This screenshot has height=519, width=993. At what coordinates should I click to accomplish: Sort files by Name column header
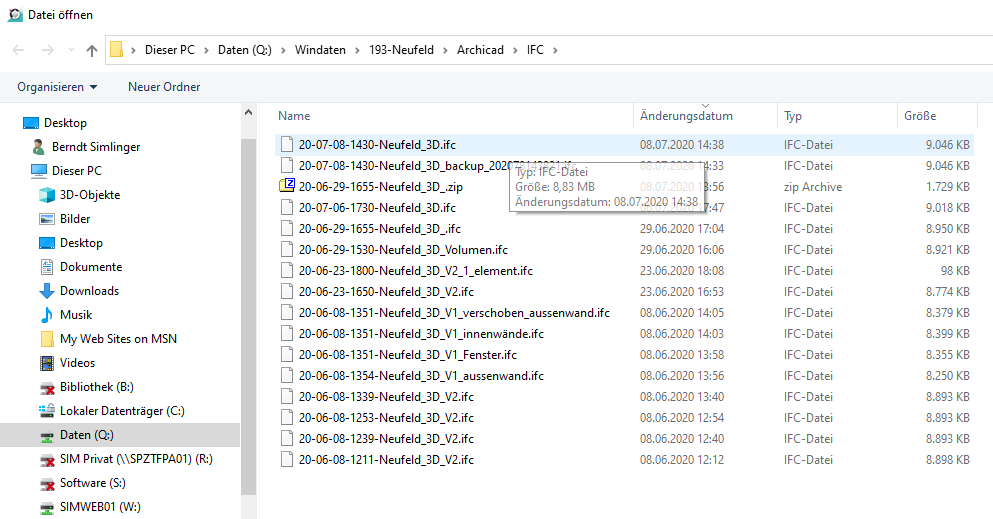click(294, 116)
